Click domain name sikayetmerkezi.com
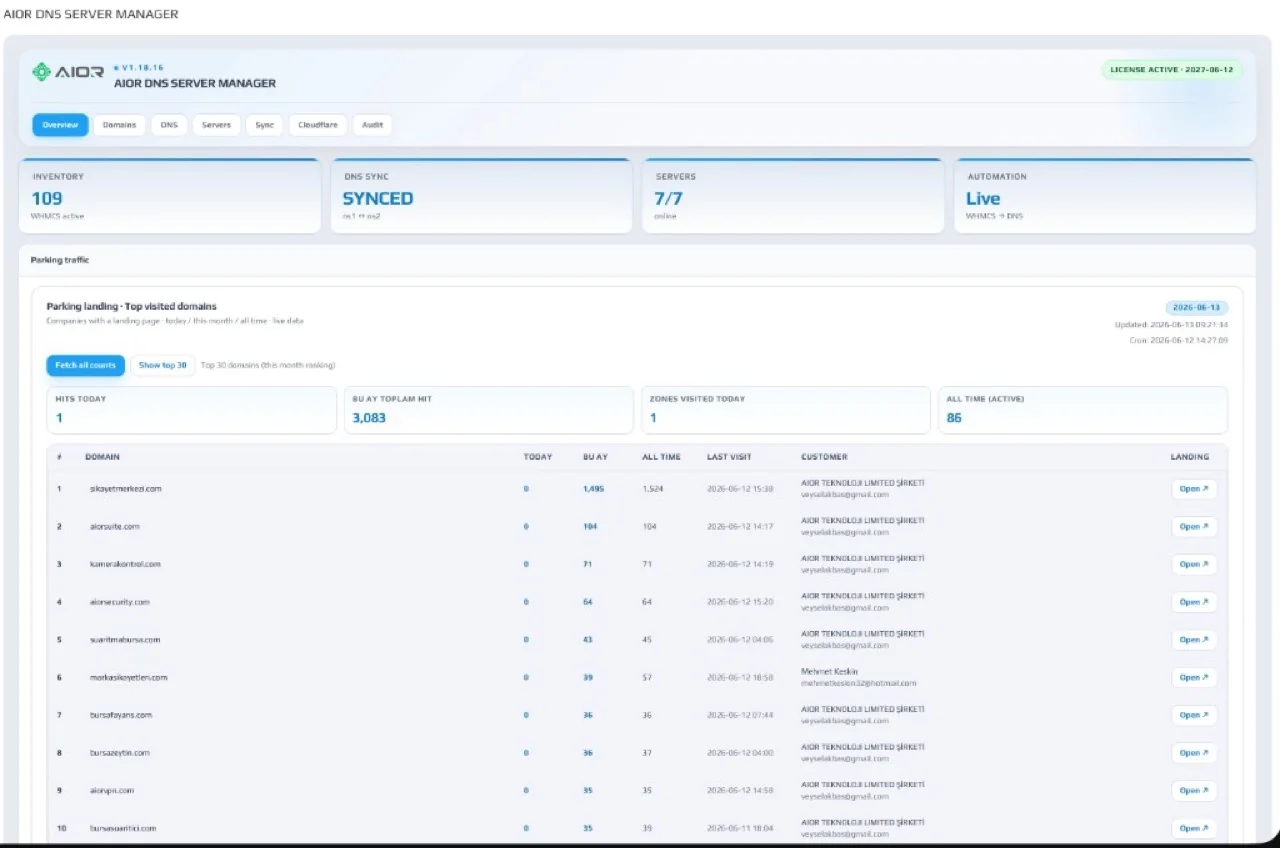 point(126,489)
